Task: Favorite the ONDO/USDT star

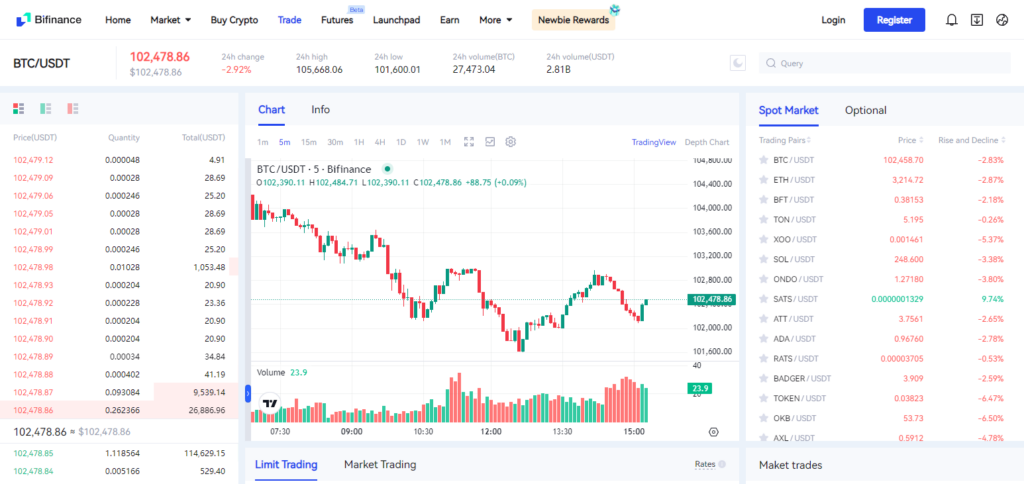Action: pyautogui.click(x=763, y=279)
